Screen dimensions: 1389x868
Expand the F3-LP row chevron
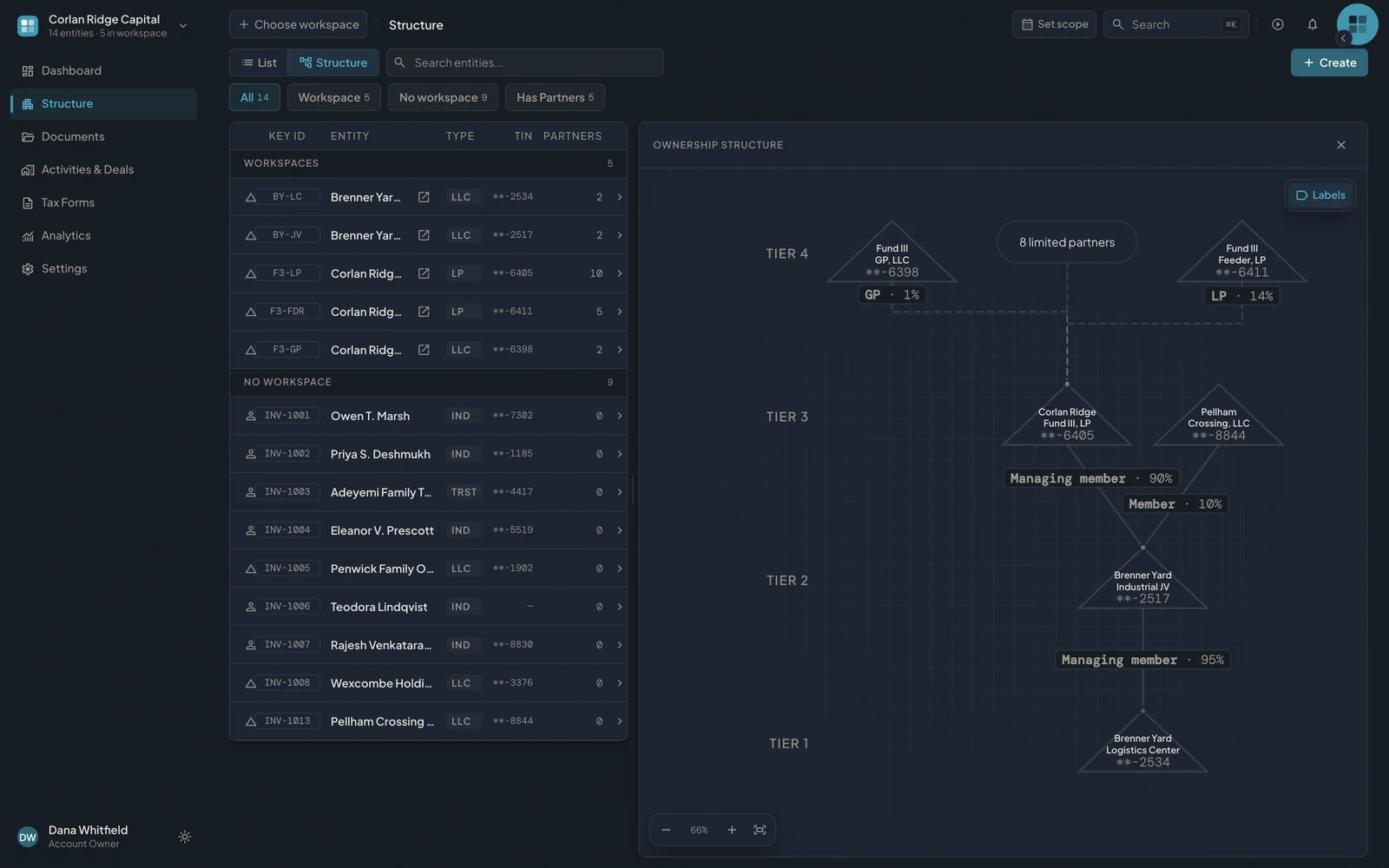pos(619,273)
